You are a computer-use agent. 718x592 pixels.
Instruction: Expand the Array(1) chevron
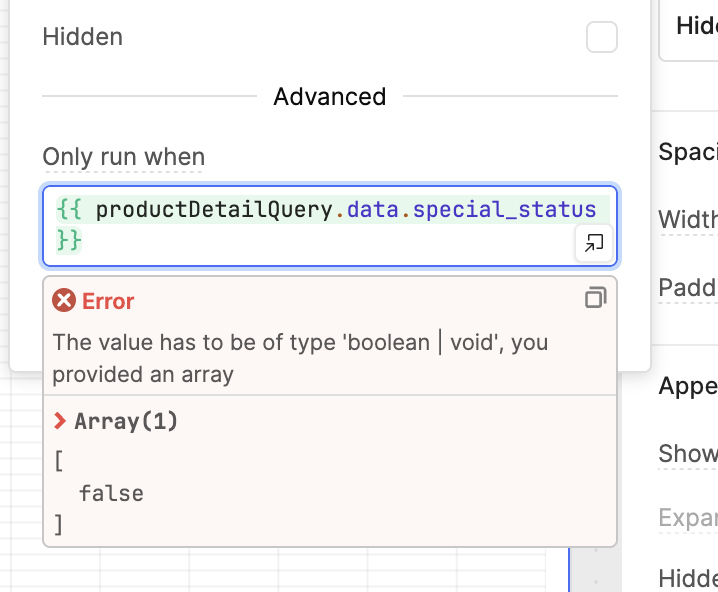tap(60, 420)
